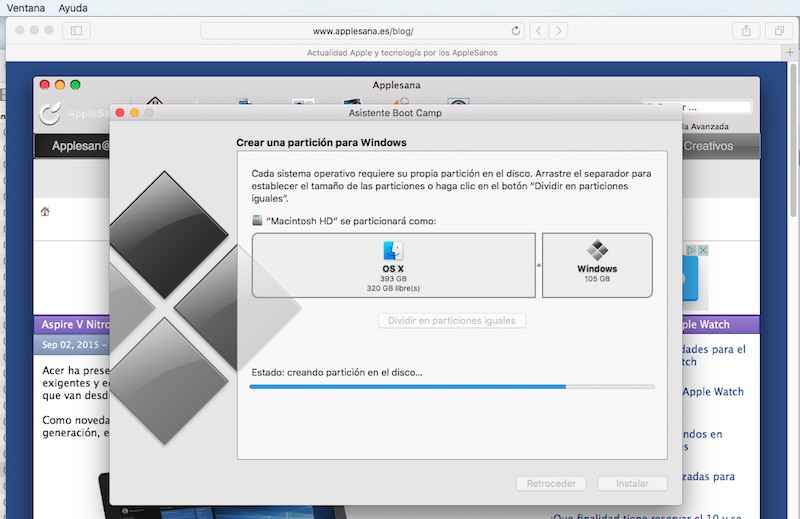Viewport: 800px width, 519px height.
Task: Click the Safari share icon
Action: point(746,31)
